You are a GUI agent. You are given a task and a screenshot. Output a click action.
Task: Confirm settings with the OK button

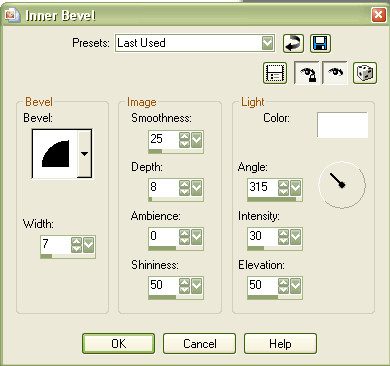pyautogui.click(x=118, y=344)
